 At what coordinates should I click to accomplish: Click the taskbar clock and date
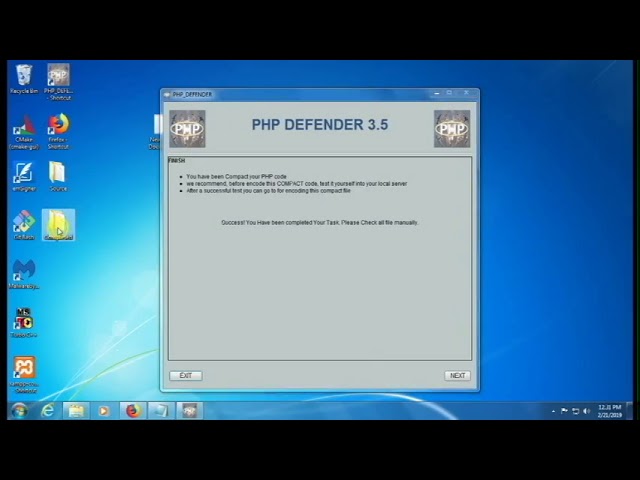(610, 411)
